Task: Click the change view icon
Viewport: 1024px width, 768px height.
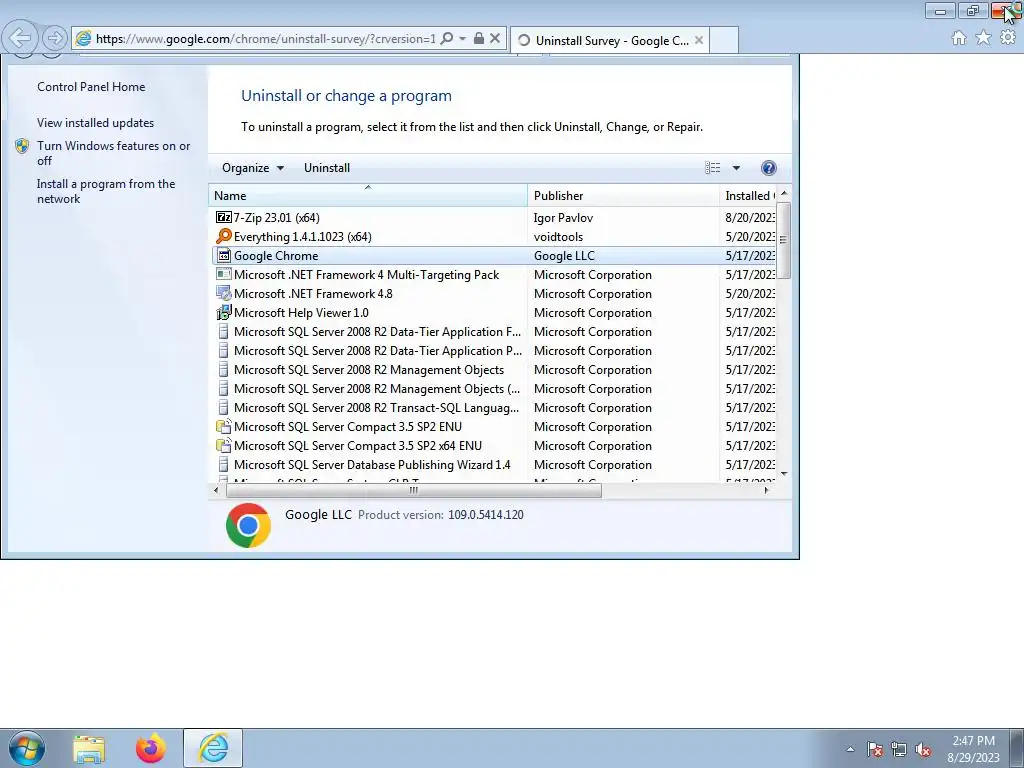Action: coord(712,168)
